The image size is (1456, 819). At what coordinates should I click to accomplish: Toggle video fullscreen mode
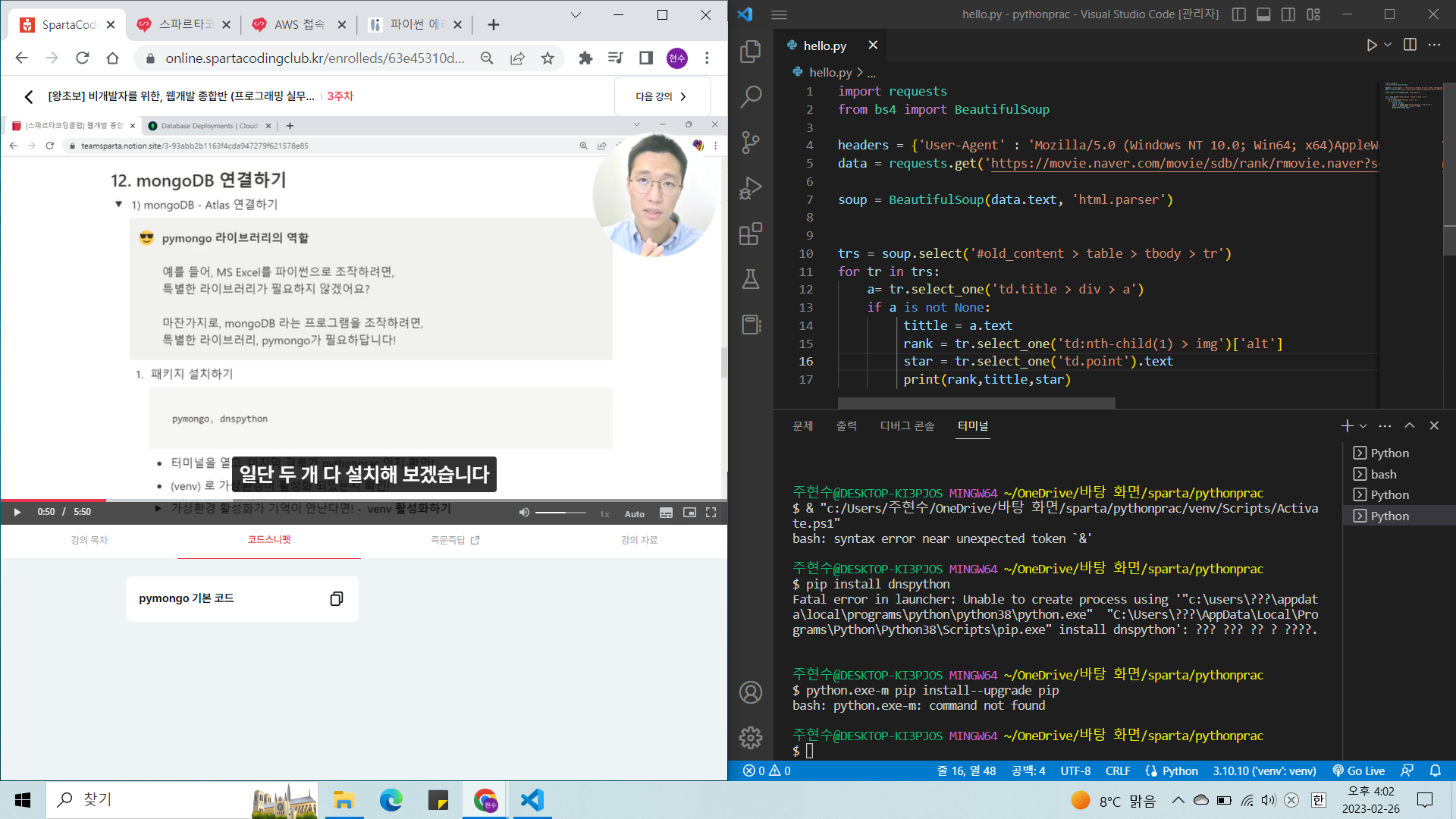711,513
